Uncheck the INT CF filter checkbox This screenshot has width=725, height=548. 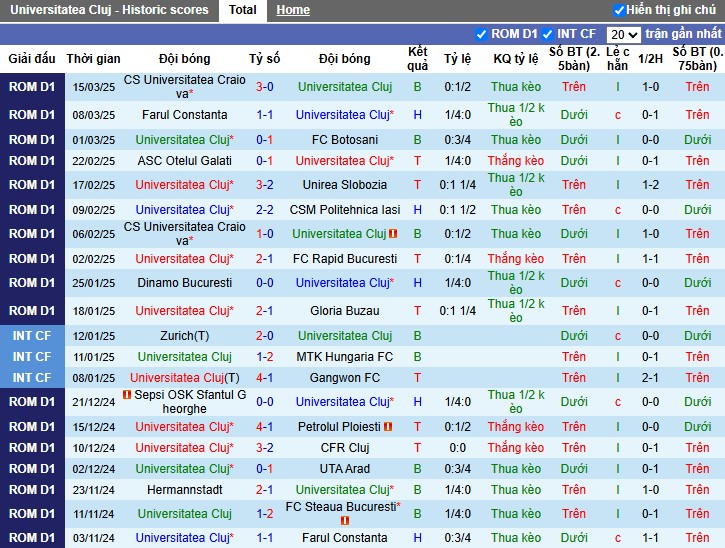pos(547,34)
